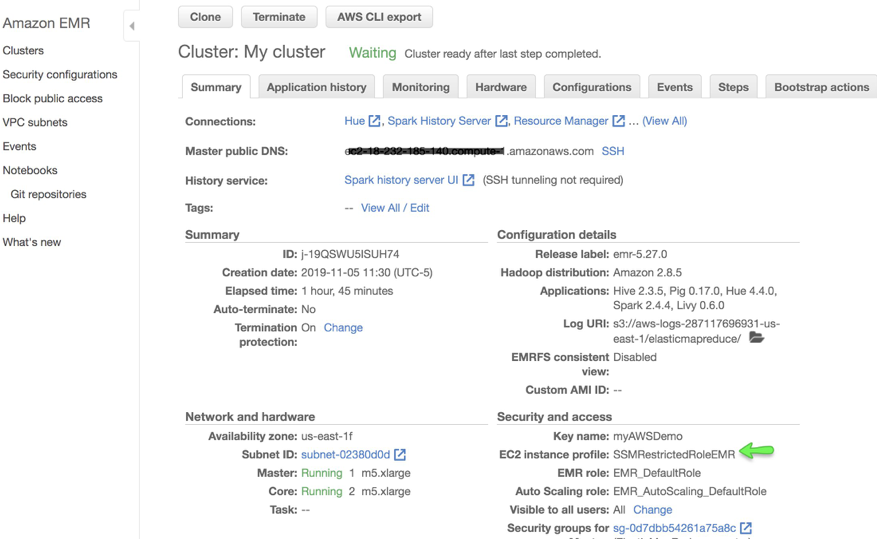Collapse the Amazon EMR sidebar arrow
This screenshot has height=539, width=877.
(x=132, y=26)
